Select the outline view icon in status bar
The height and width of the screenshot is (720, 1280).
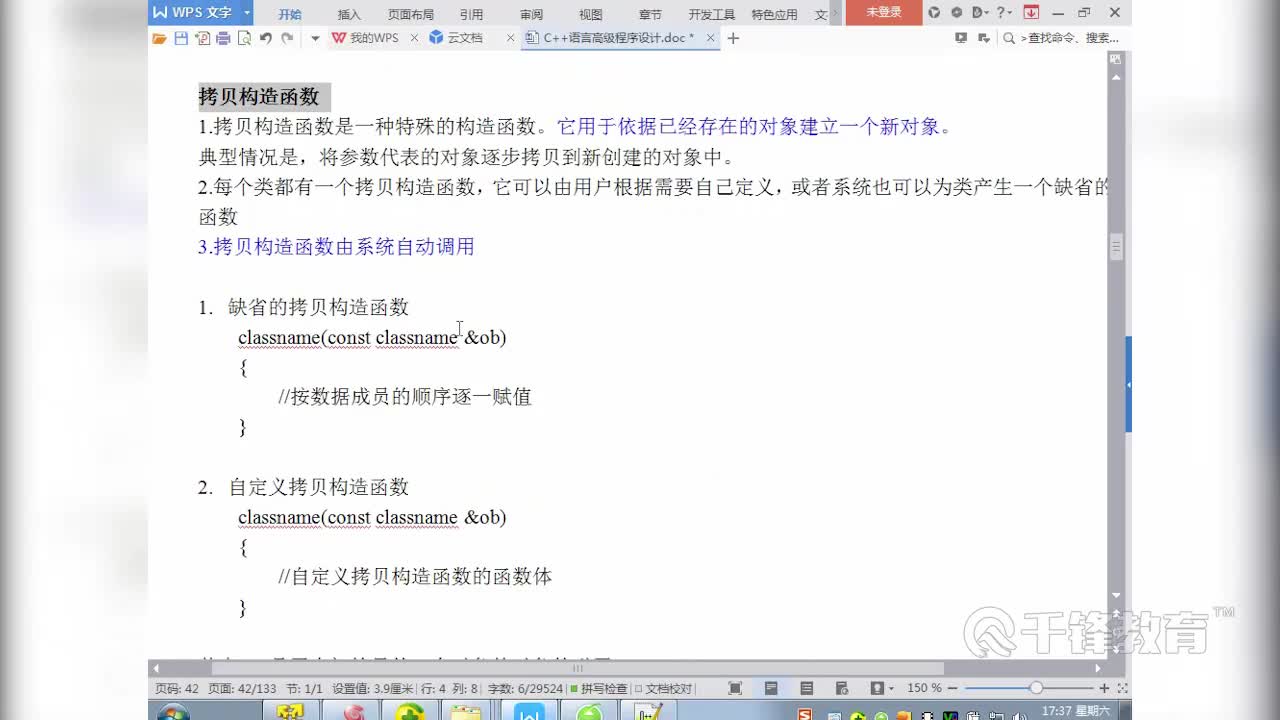click(807, 687)
